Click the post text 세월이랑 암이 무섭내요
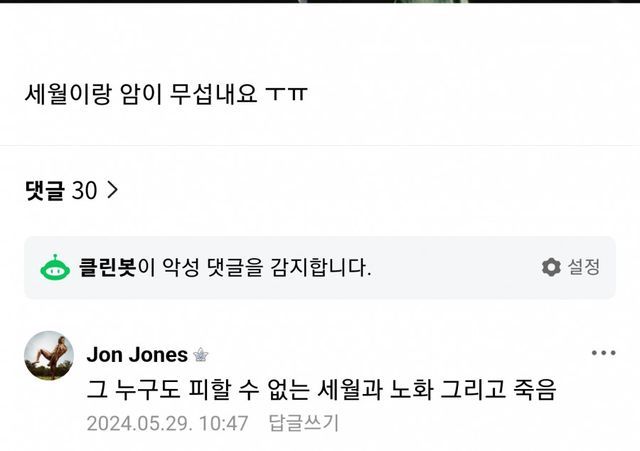 [x=166, y=94]
